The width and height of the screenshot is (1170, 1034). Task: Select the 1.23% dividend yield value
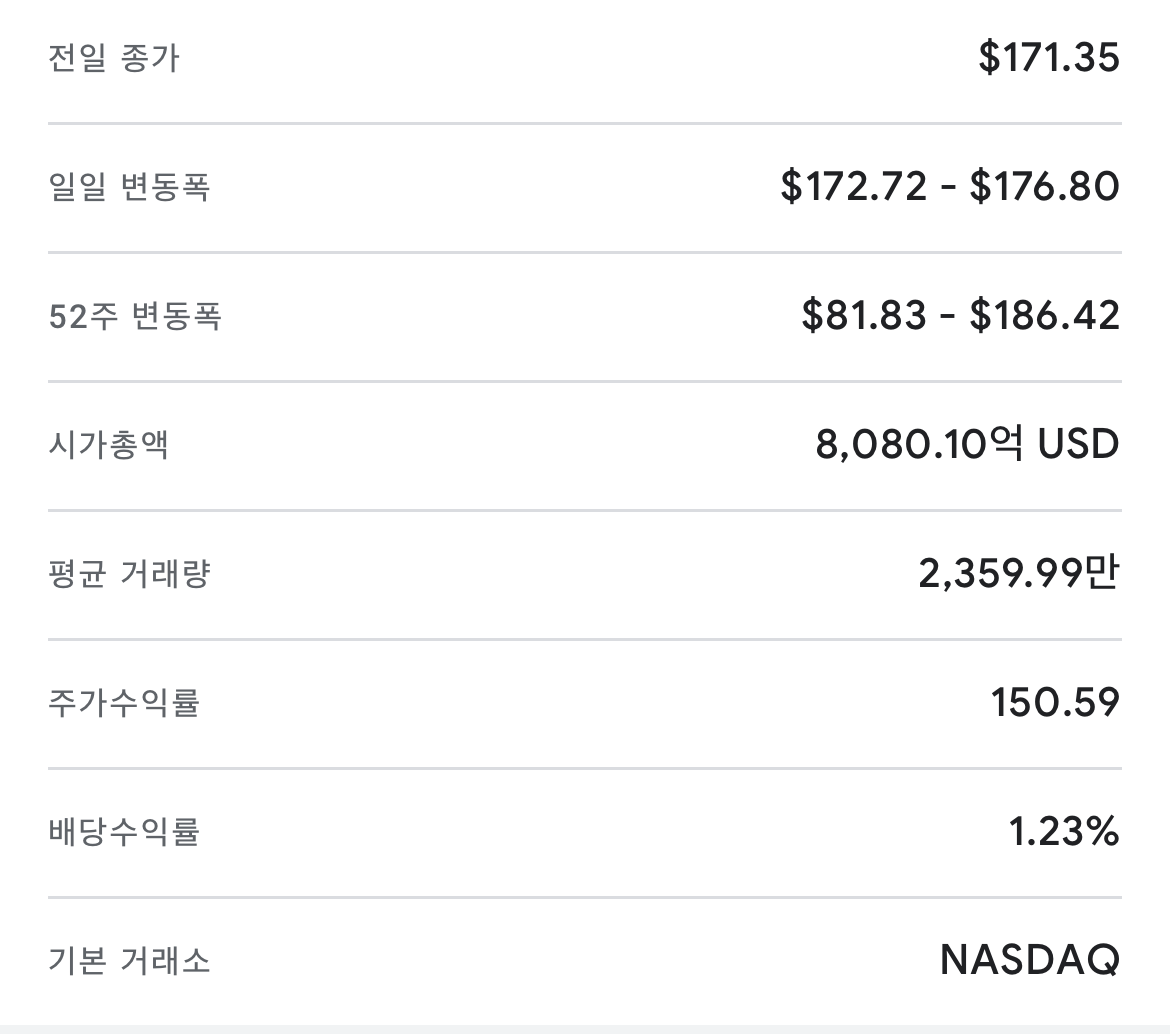(x=1064, y=832)
